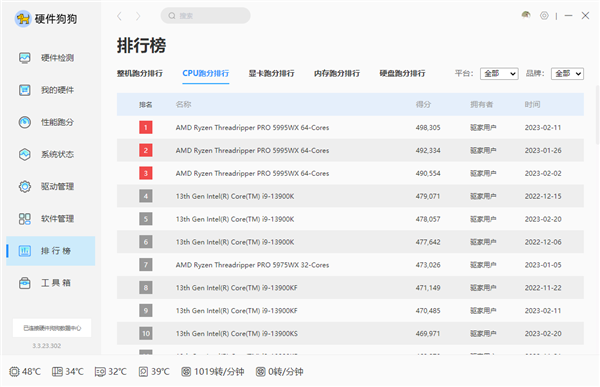600x387 pixels.
Task: Click the vertical scrollbar of ranking list
Action: tap(597, 115)
